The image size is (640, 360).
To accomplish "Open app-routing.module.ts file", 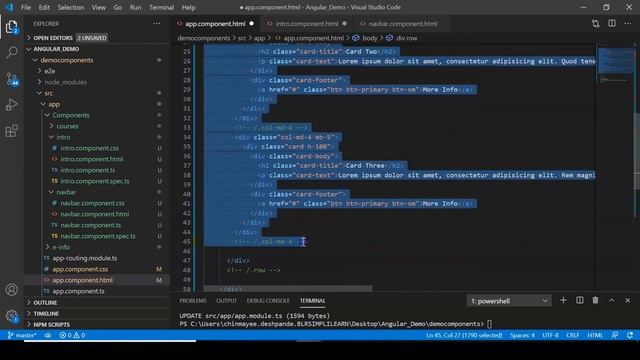I will click(84, 258).
